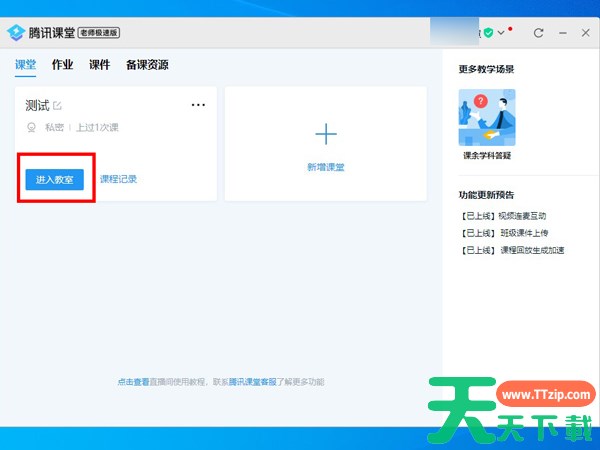
Task: Click the avatar icon beside 私密
Action: coord(31,127)
